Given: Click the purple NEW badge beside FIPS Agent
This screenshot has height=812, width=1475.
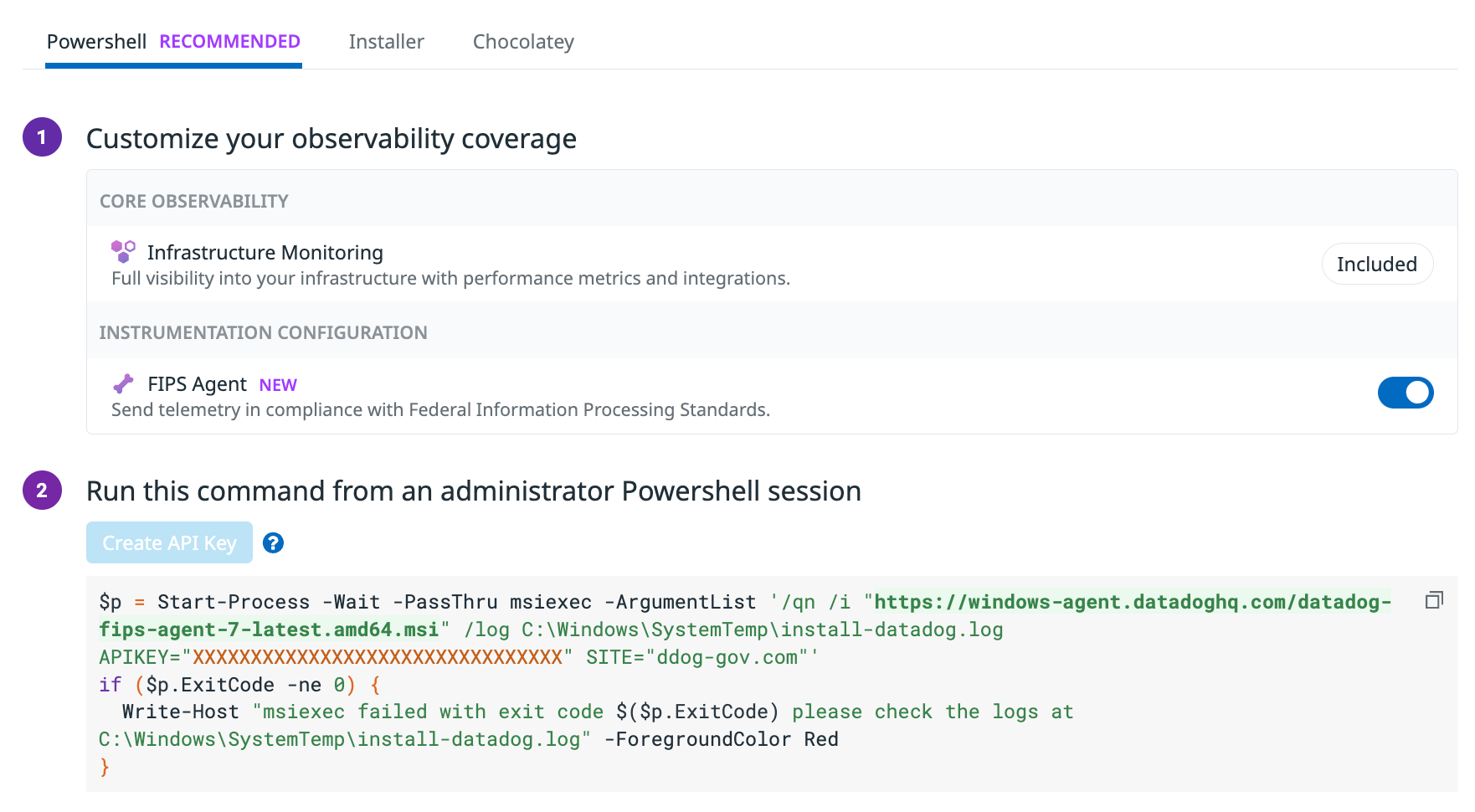Looking at the screenshot, I should (277, 384).
